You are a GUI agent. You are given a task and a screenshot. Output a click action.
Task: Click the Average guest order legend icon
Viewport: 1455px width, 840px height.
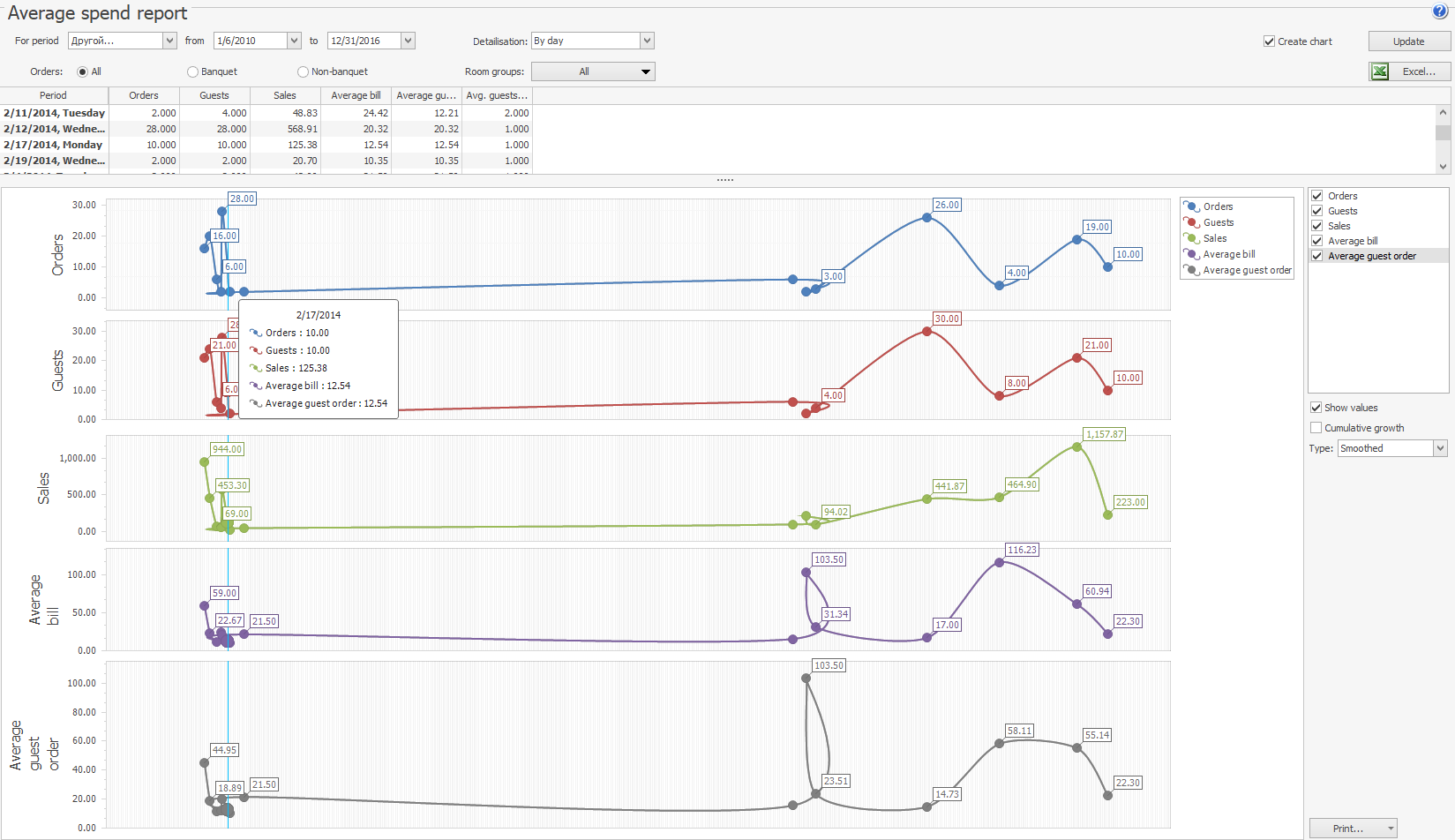(1192, 270)
